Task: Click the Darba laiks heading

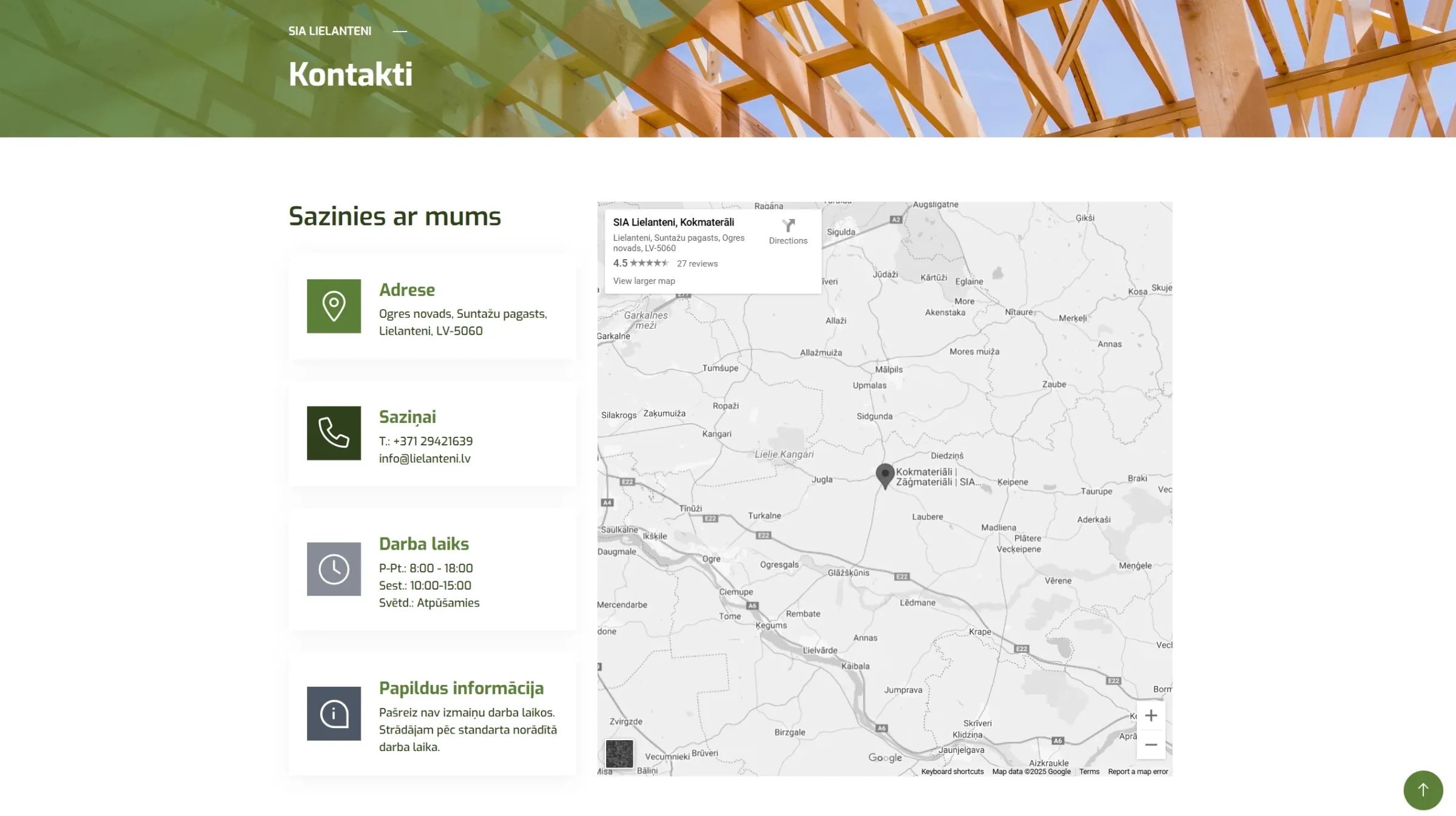Action: (x=424, y=544)
